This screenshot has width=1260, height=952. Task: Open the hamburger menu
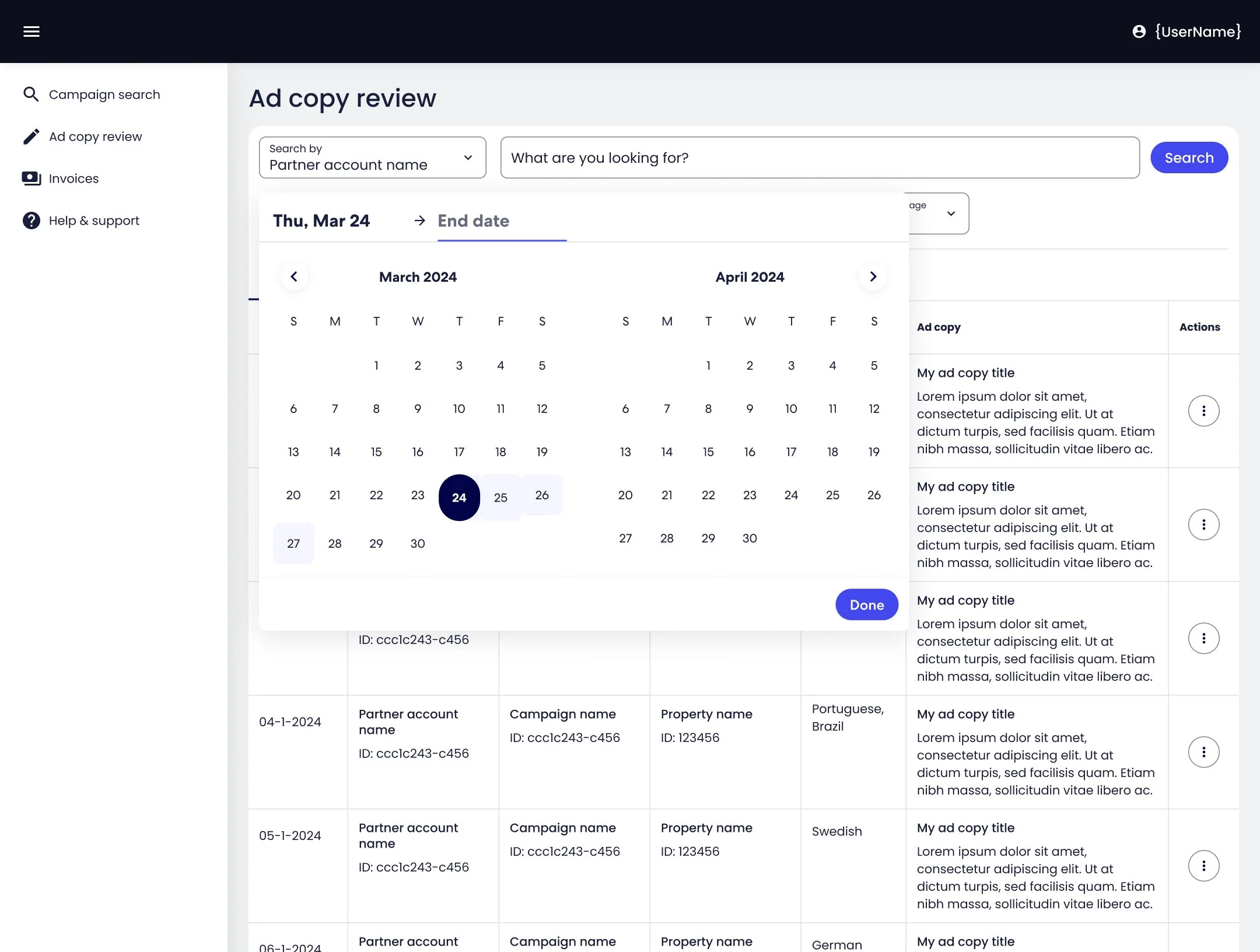coord(32,32)
